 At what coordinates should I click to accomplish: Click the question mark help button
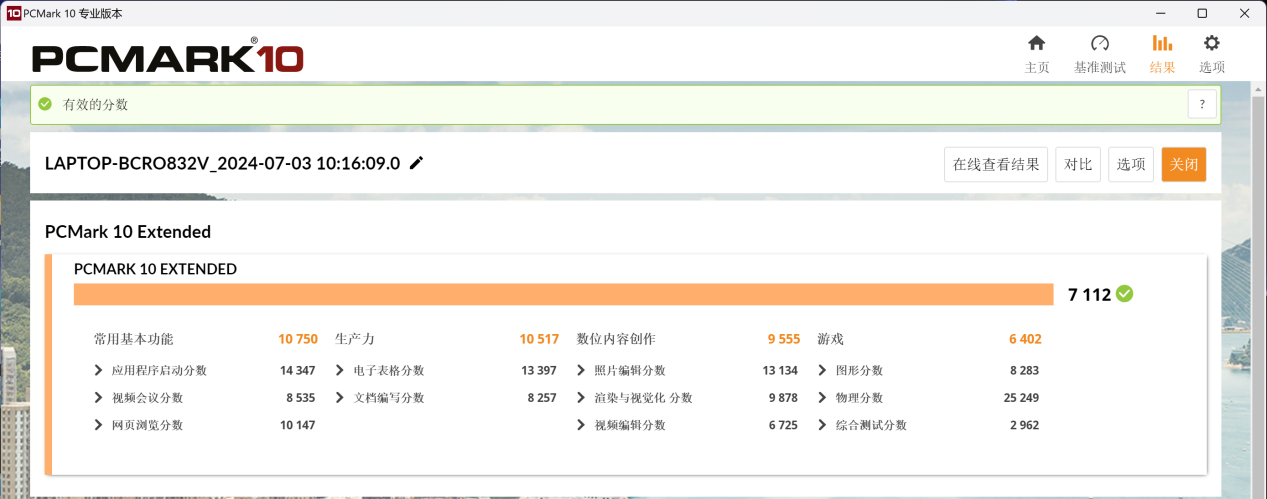coord(1202,104)
